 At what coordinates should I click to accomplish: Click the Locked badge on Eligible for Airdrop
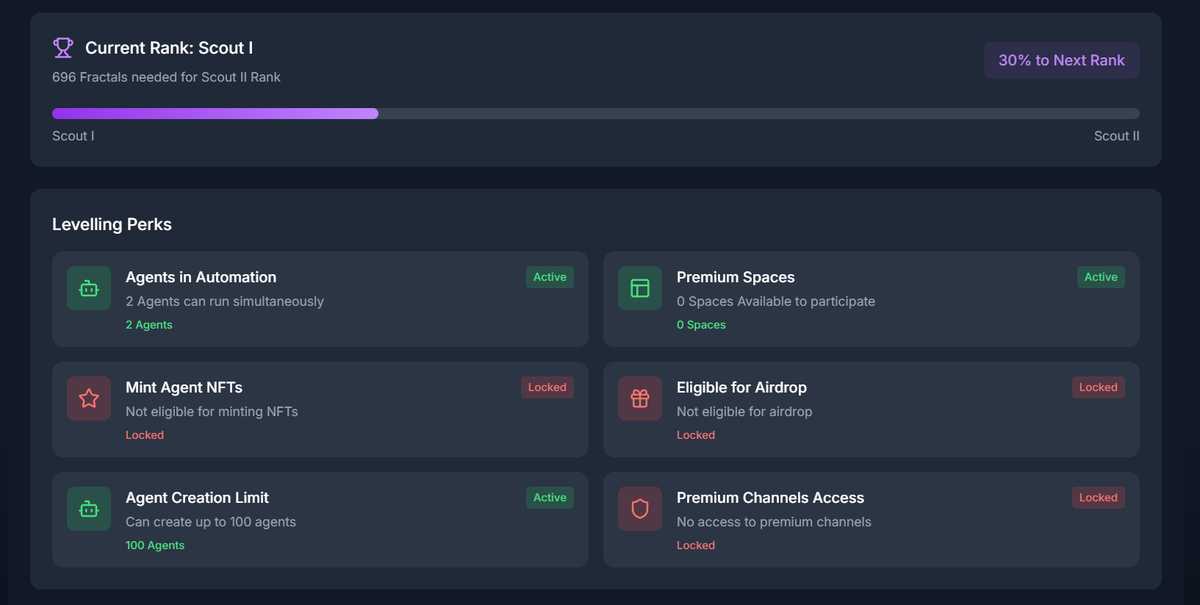(x=1098, y=387)
